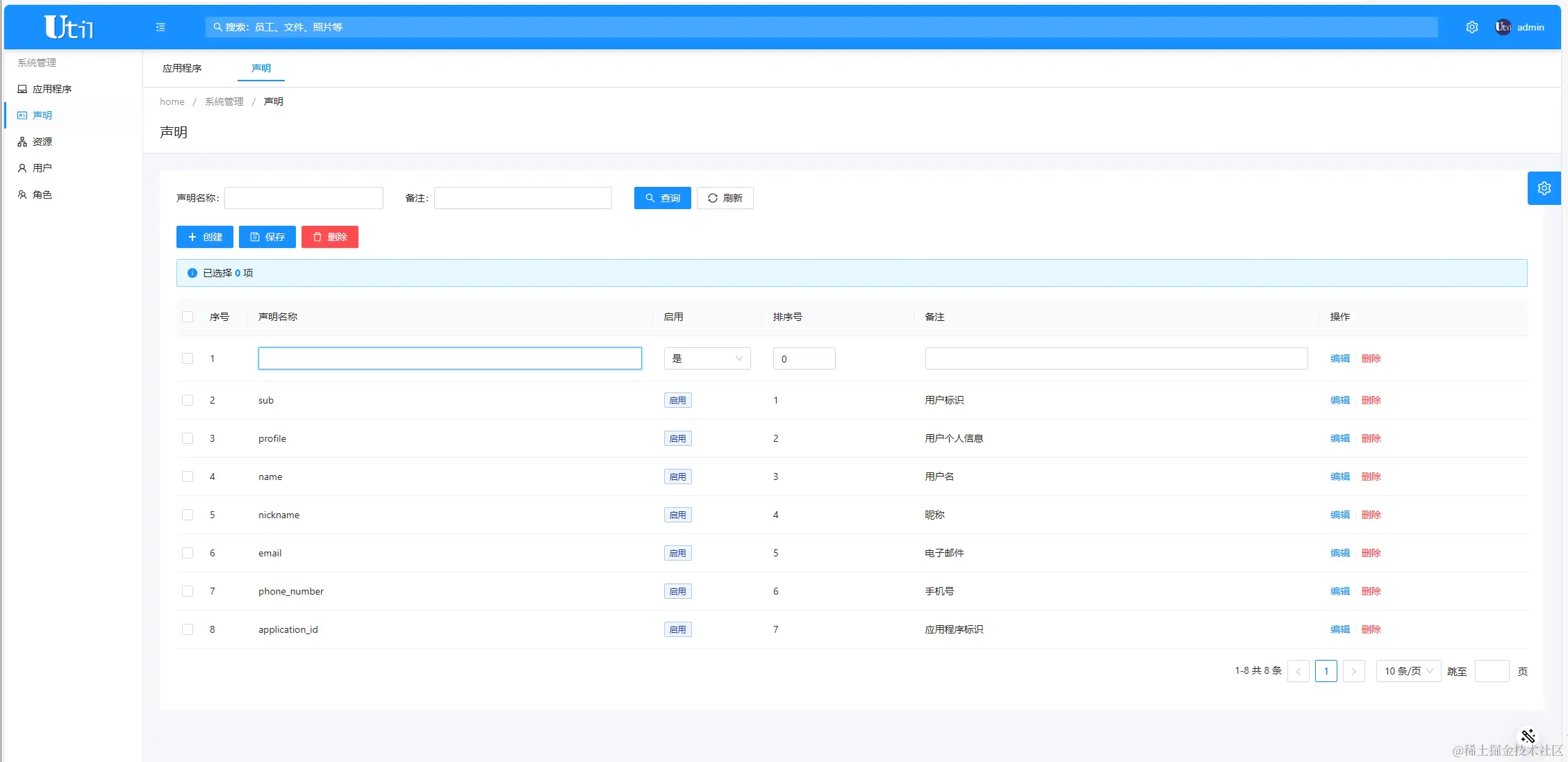1568x762 pixels.
Task: Open 角色 in the sidebar
Action: point(42,194)
